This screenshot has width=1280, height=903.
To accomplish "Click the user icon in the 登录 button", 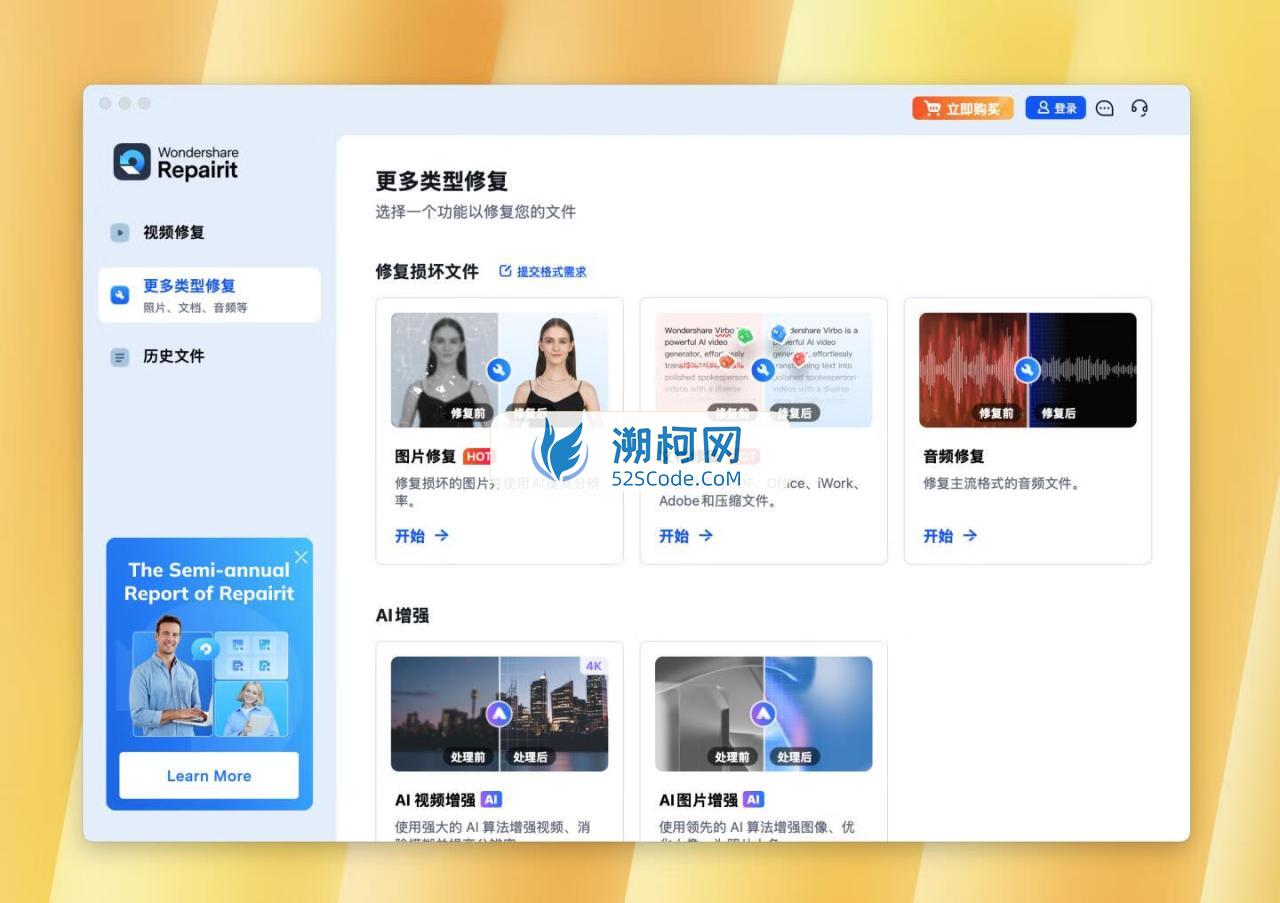I will coord(1043,107).
